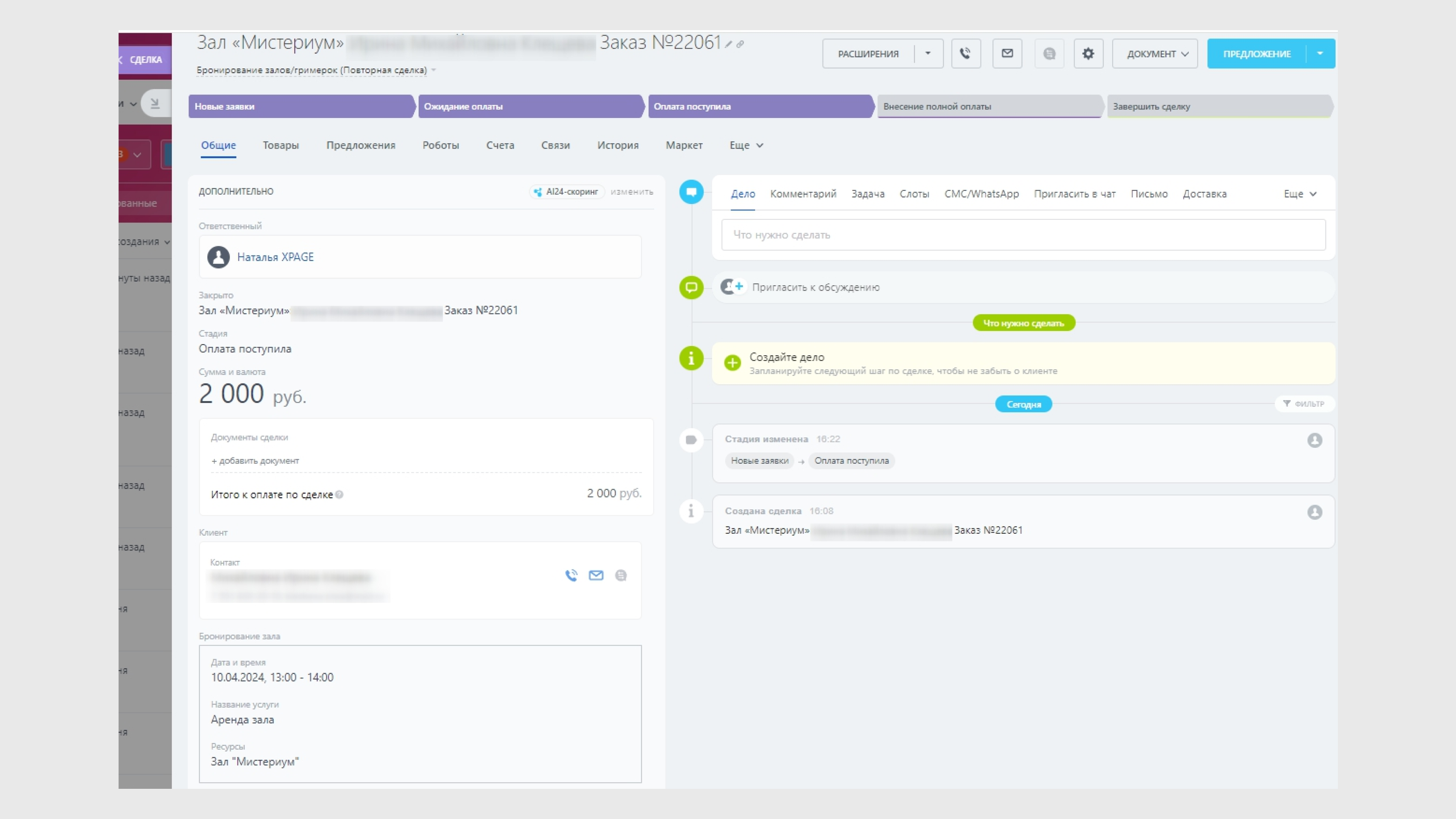Click the 2 000 руб. amount field
Screen dimensions: 1456x819
pyautogui.click(x=252, y=394)
